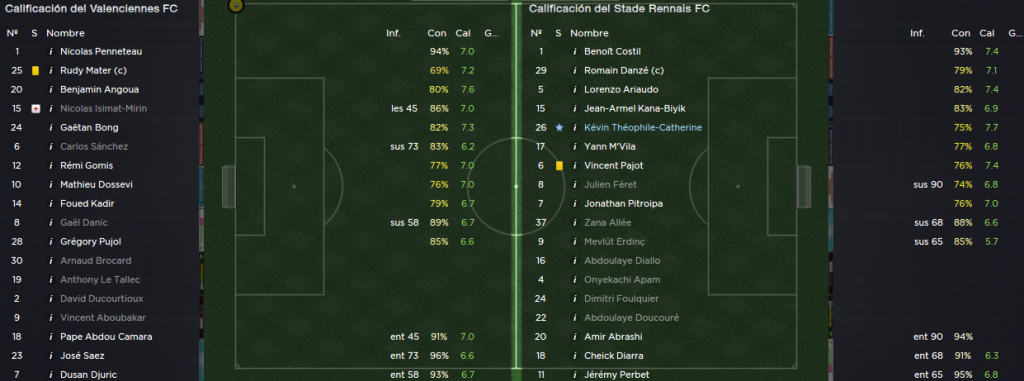Image resolution: width=1024 pixels, height=381 pixels.
Task: Click Vincent Pajot's yellow card icon
Action: click(559, 165)
